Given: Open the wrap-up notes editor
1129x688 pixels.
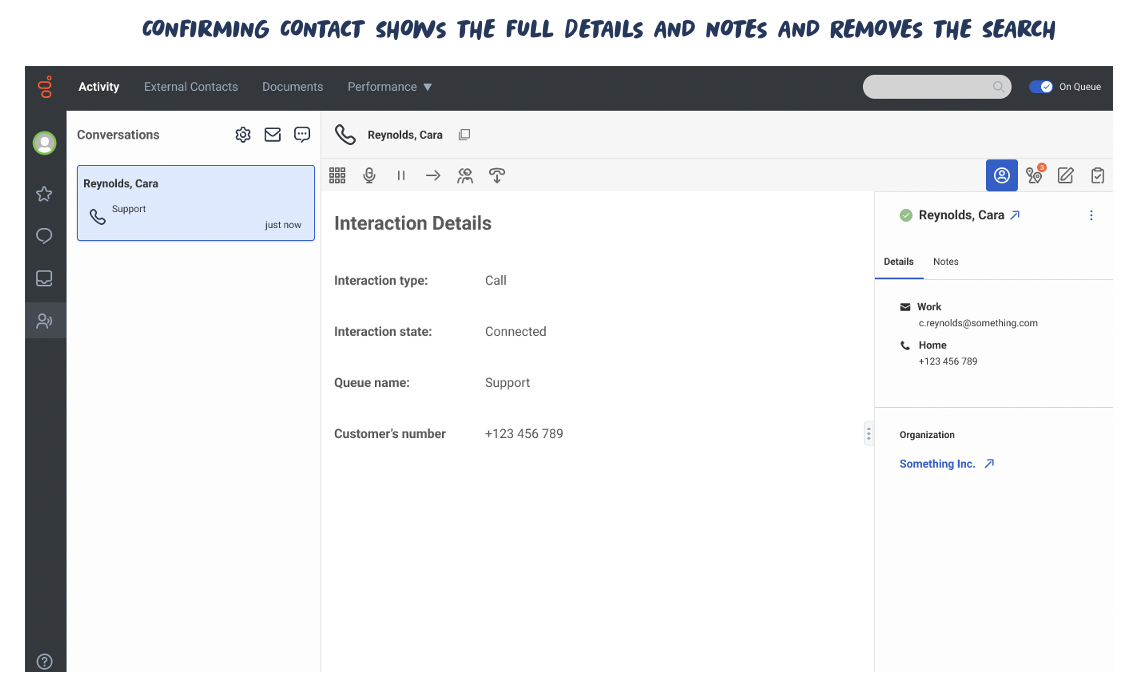Looking at the screenshot, I should (1065, 175).
